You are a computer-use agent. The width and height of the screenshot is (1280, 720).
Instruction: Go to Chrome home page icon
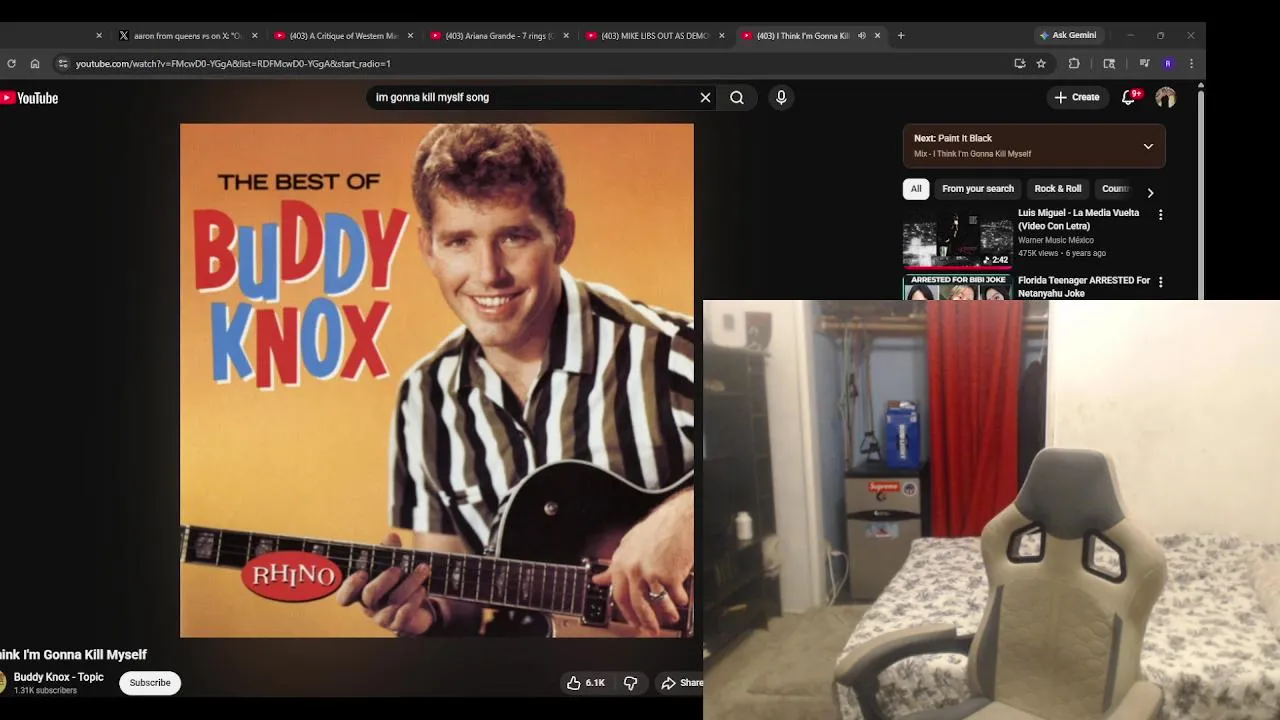(x=35, y=63)
